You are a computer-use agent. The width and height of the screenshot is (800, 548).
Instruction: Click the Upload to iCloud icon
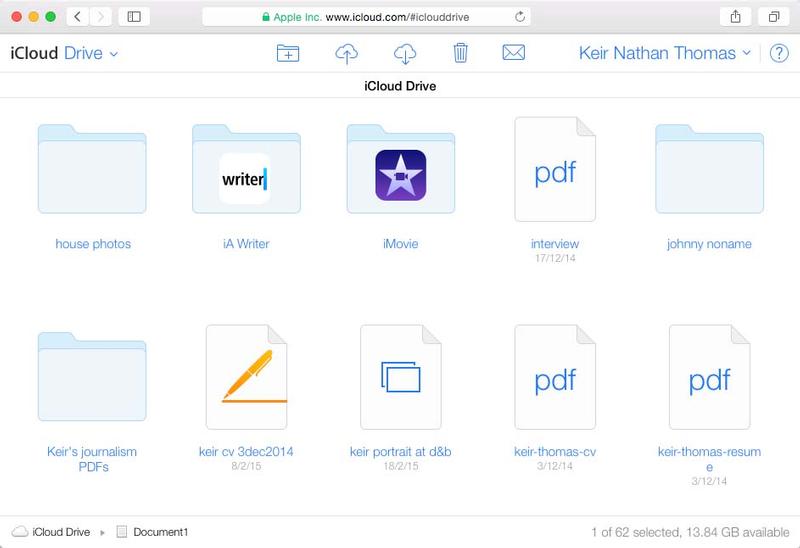[x=346, y=53]
